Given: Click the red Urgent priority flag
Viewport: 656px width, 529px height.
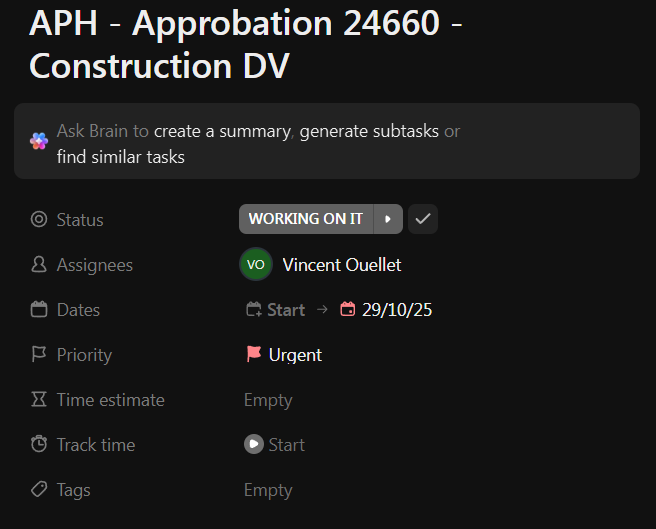Looking at the screenshot, I should 254,355.
